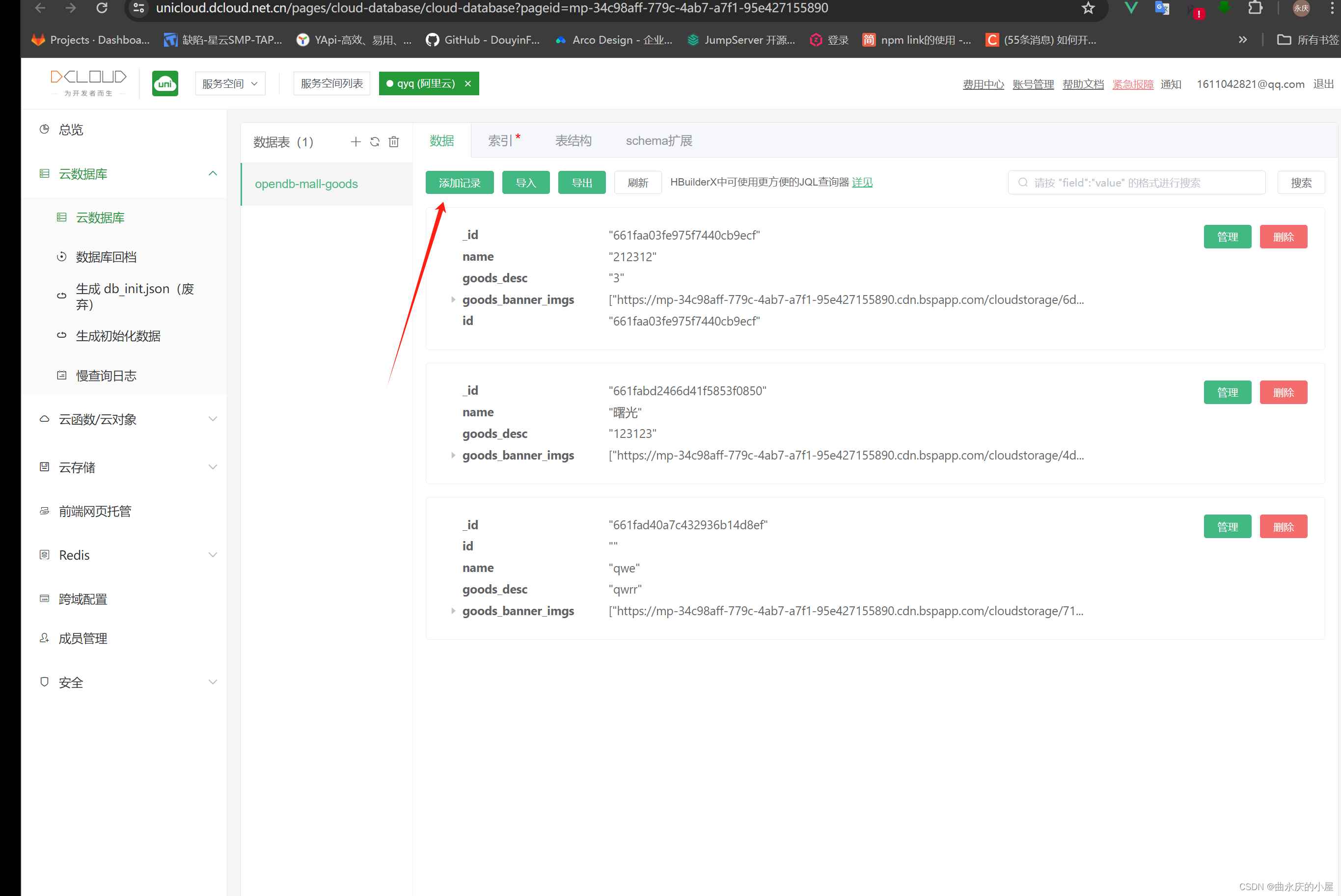Open the DCloud logo home
1341x896 pixels.
point(88,83)
